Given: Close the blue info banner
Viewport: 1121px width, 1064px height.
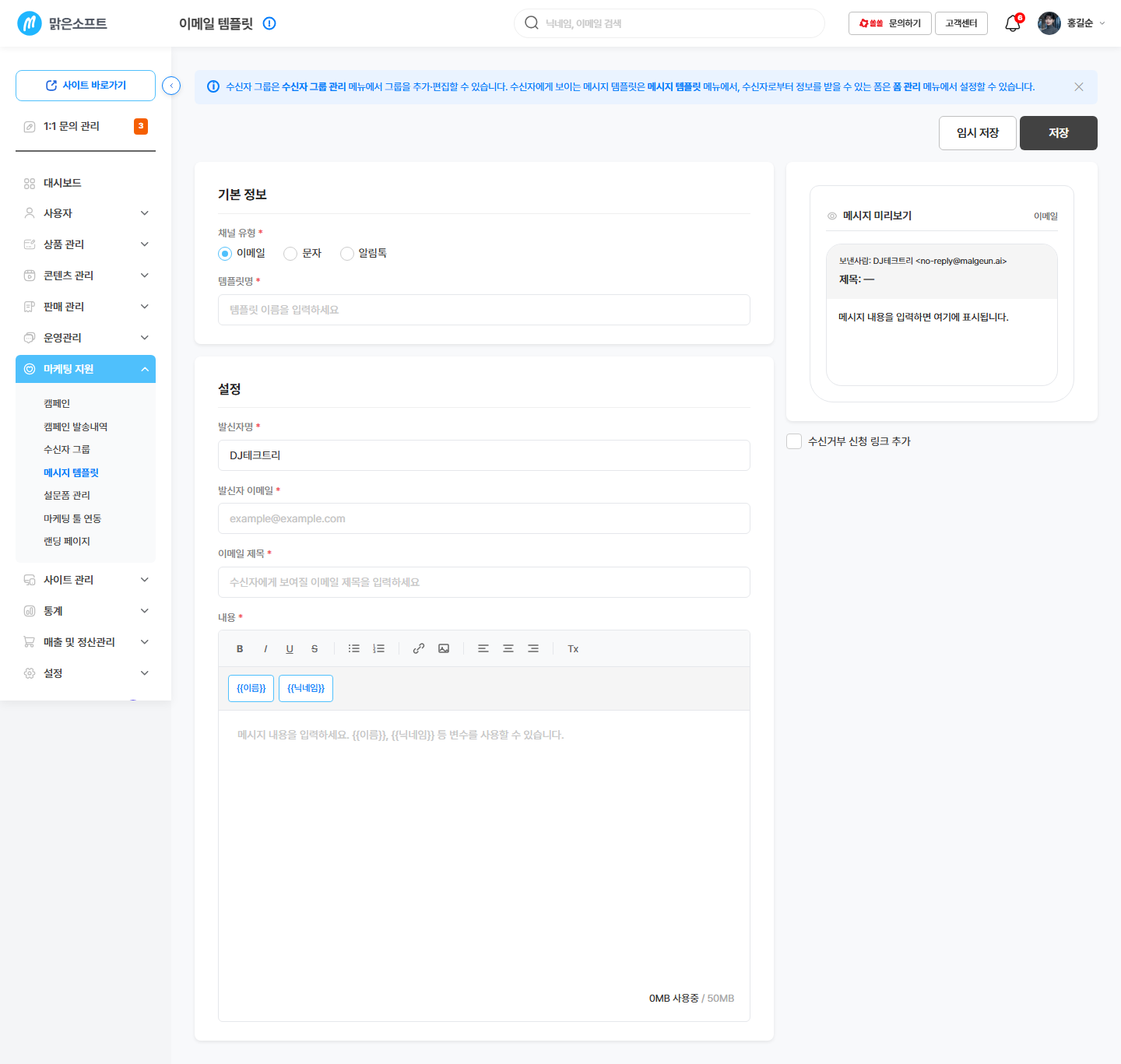Looking at the screenshot, I should coord(1079,86).
